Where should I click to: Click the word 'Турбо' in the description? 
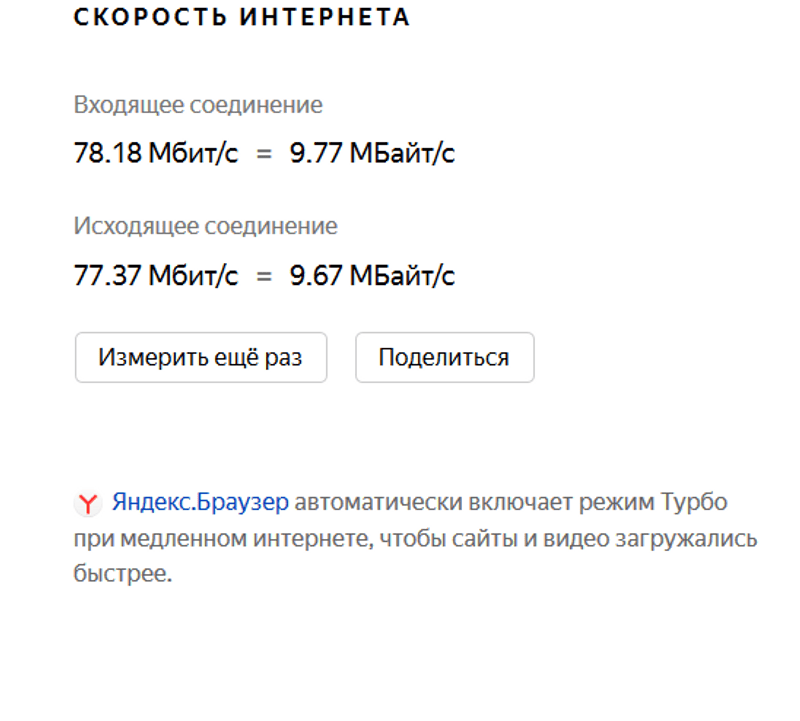[694, 502]
